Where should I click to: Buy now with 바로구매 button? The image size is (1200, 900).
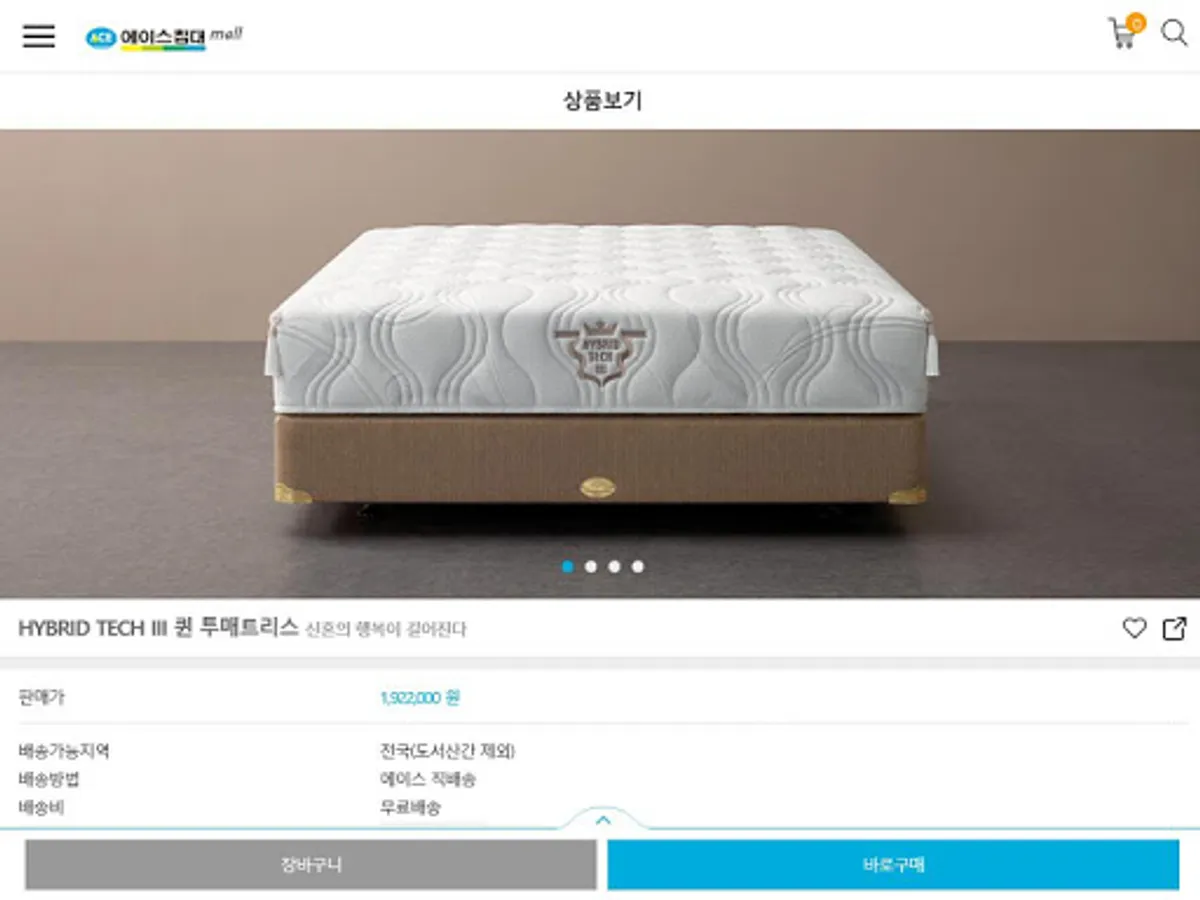tap(893, 864)
